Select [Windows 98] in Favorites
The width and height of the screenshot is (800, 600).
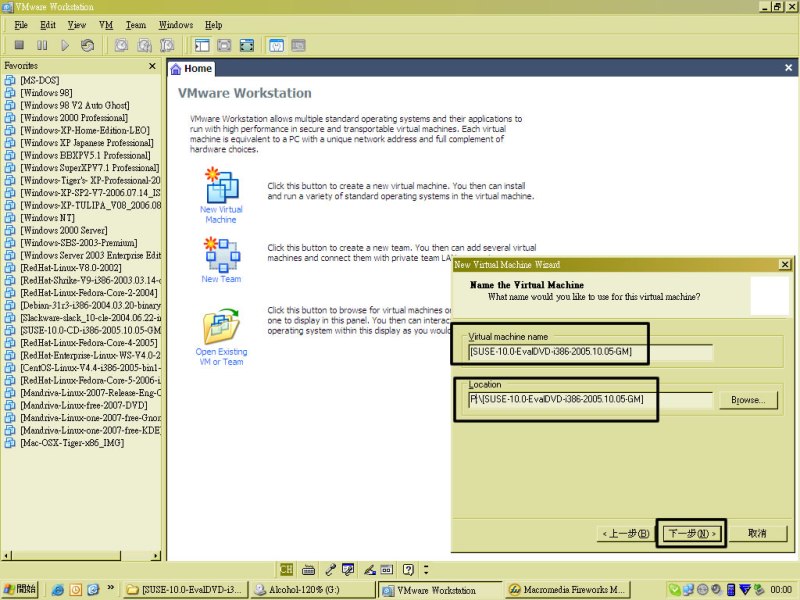click(x=46, y=93)
